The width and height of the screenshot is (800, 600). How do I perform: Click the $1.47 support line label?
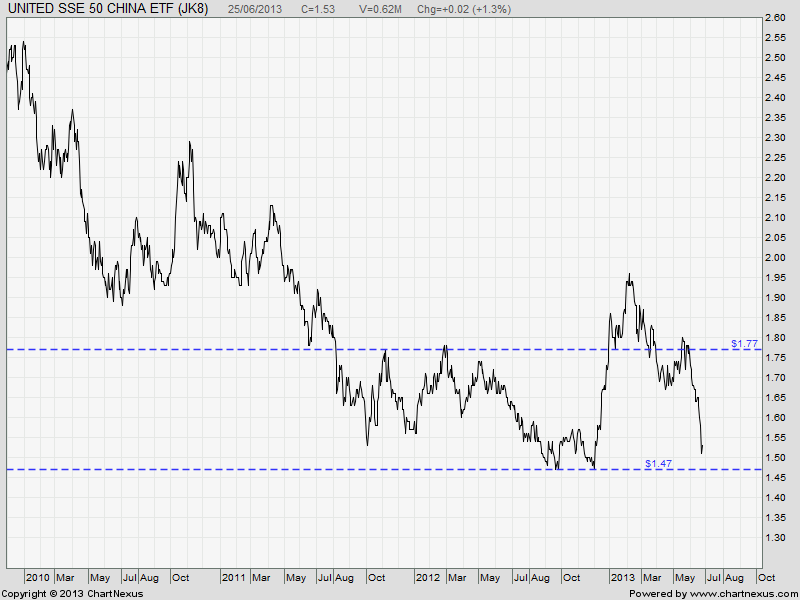[658, 463]
